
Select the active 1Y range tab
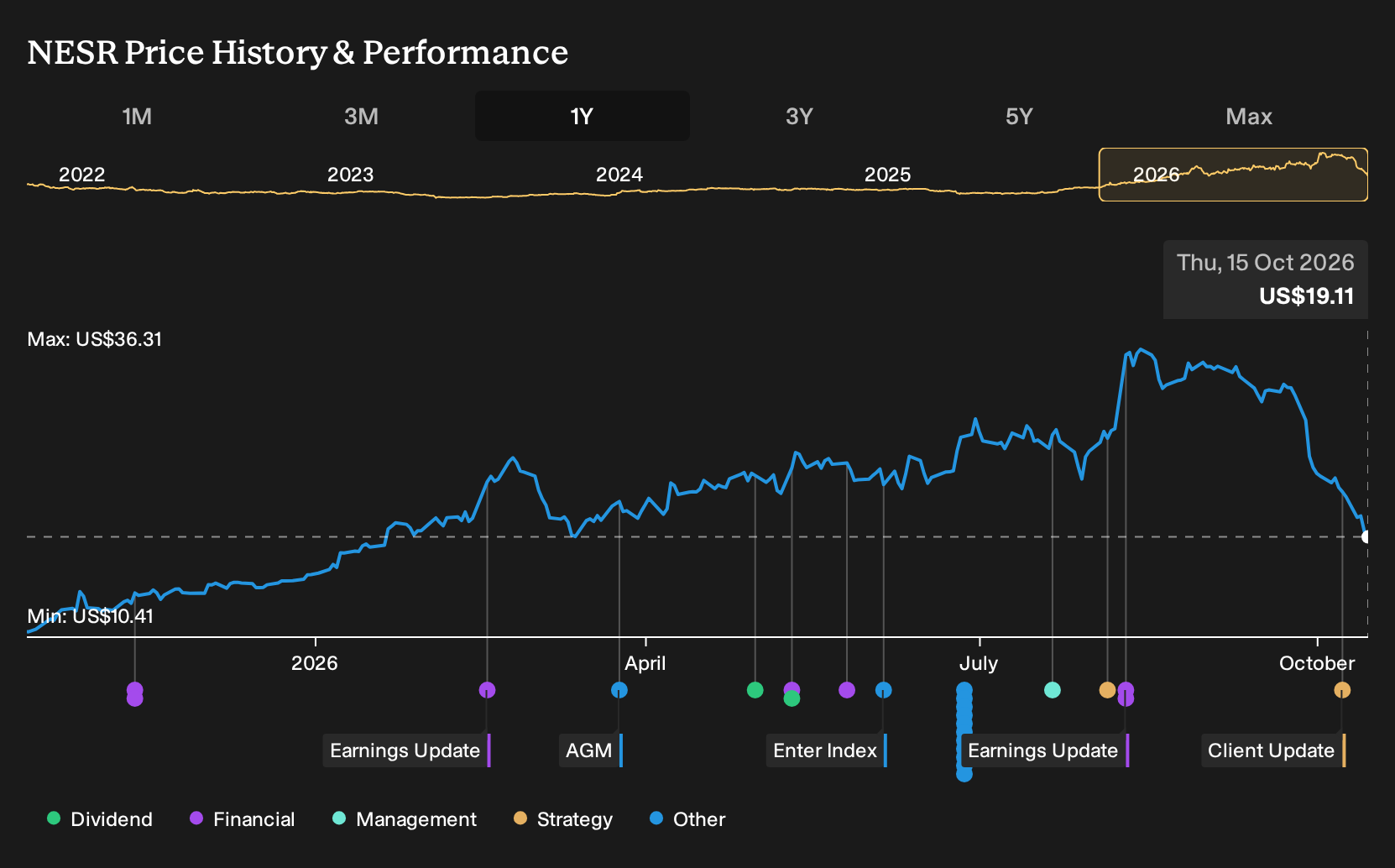[x=583, y=116]
